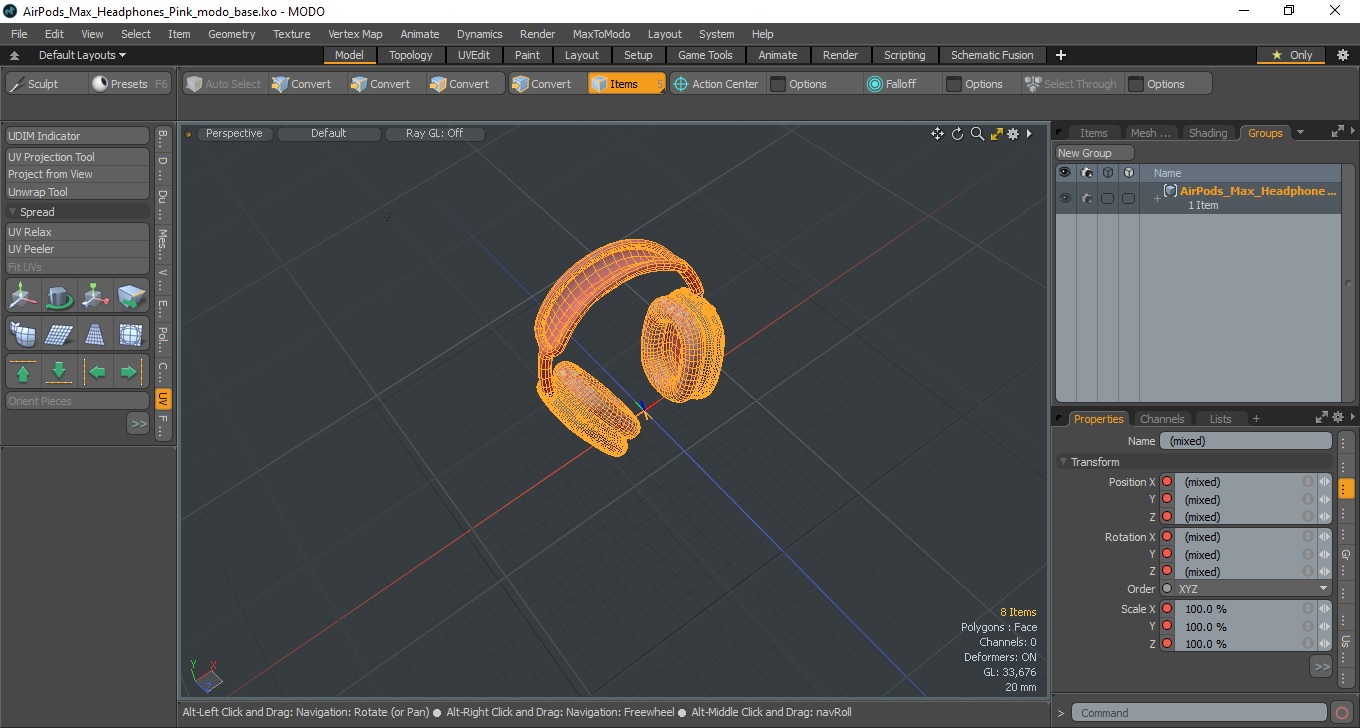1360x728 pixels.
Task: Toggle first checkbox in AirPods group row
Action: (x=1108, y=198)
